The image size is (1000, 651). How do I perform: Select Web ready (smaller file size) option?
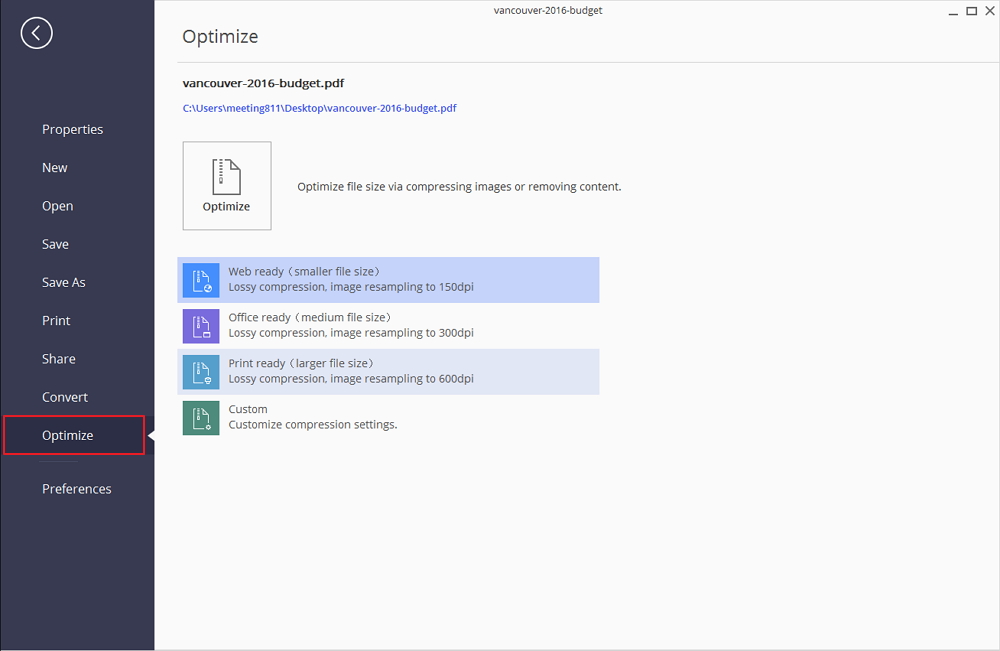pyautogui.click(x=388, y=280)
